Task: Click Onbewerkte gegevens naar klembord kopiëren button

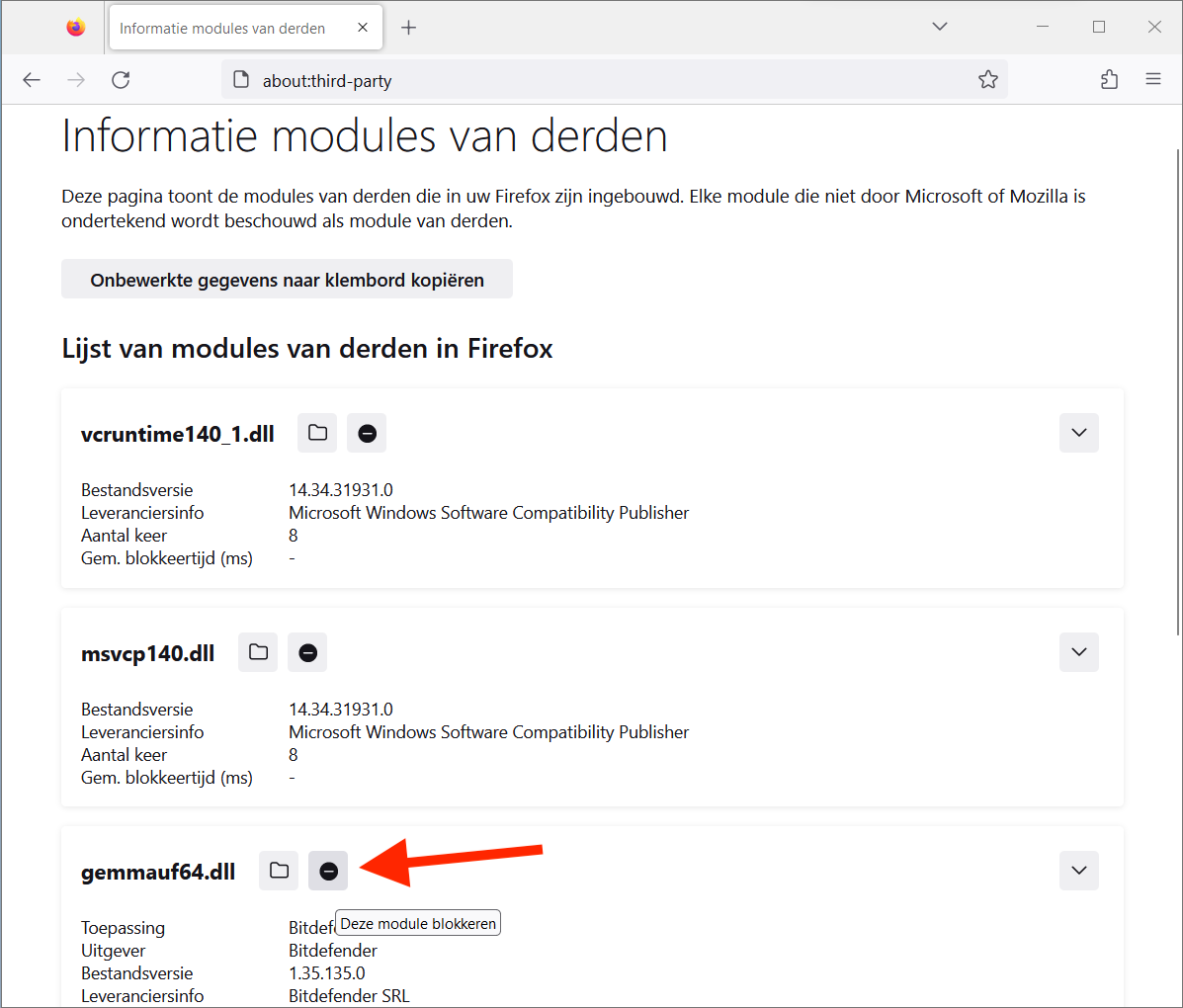Action: (287, 280)
